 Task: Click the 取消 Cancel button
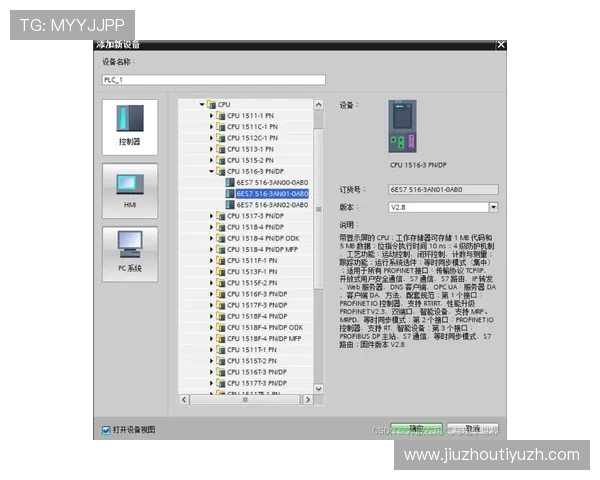[x=473, y=429]
